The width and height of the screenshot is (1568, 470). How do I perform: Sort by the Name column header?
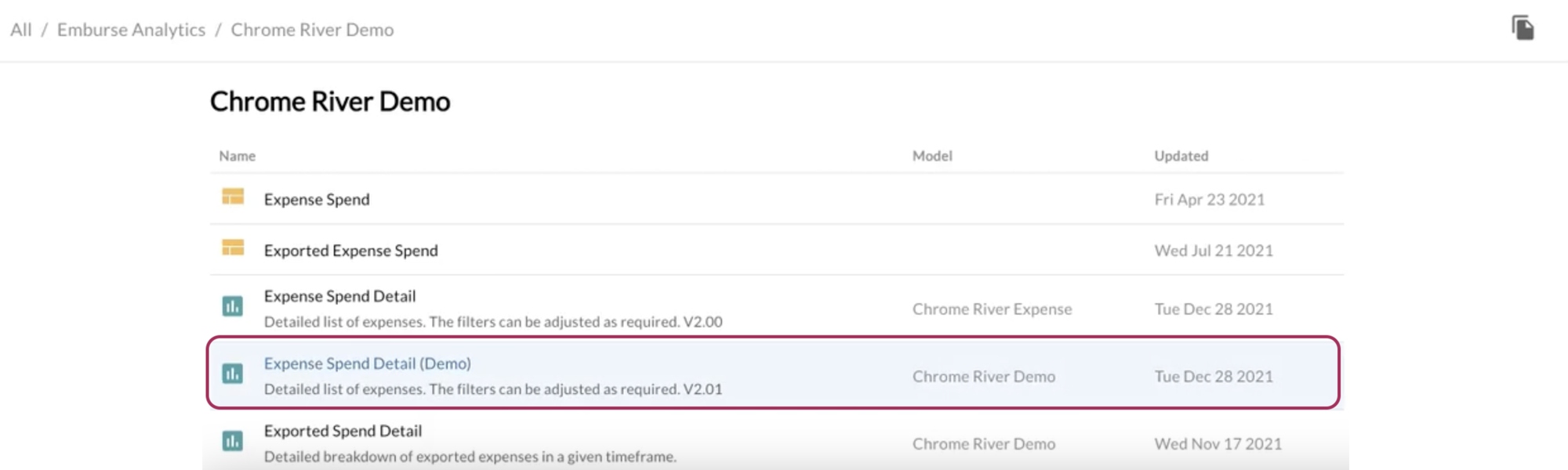point(237,156)
